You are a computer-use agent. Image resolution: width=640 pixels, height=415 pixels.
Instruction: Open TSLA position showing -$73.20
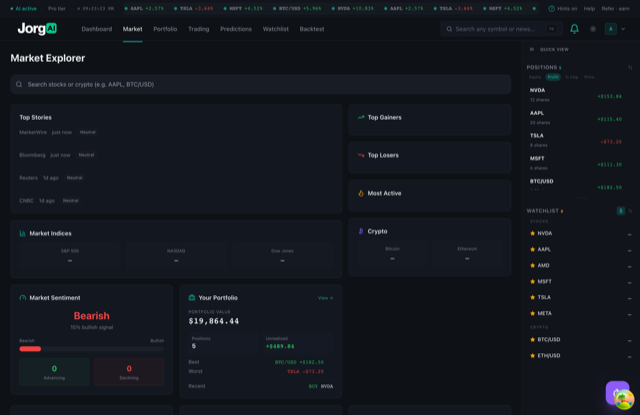(578, 140)
